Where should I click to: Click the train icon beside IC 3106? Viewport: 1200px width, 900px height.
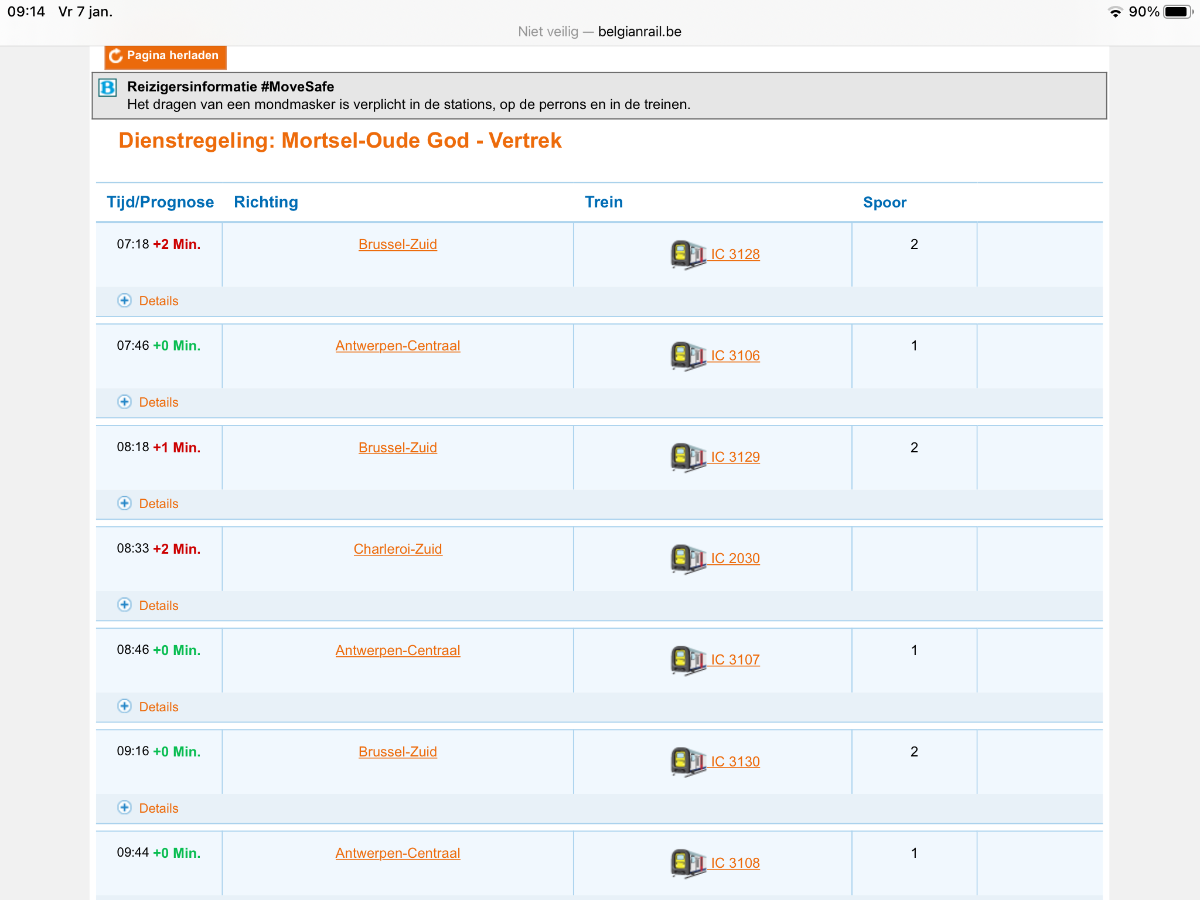(688, 356)
